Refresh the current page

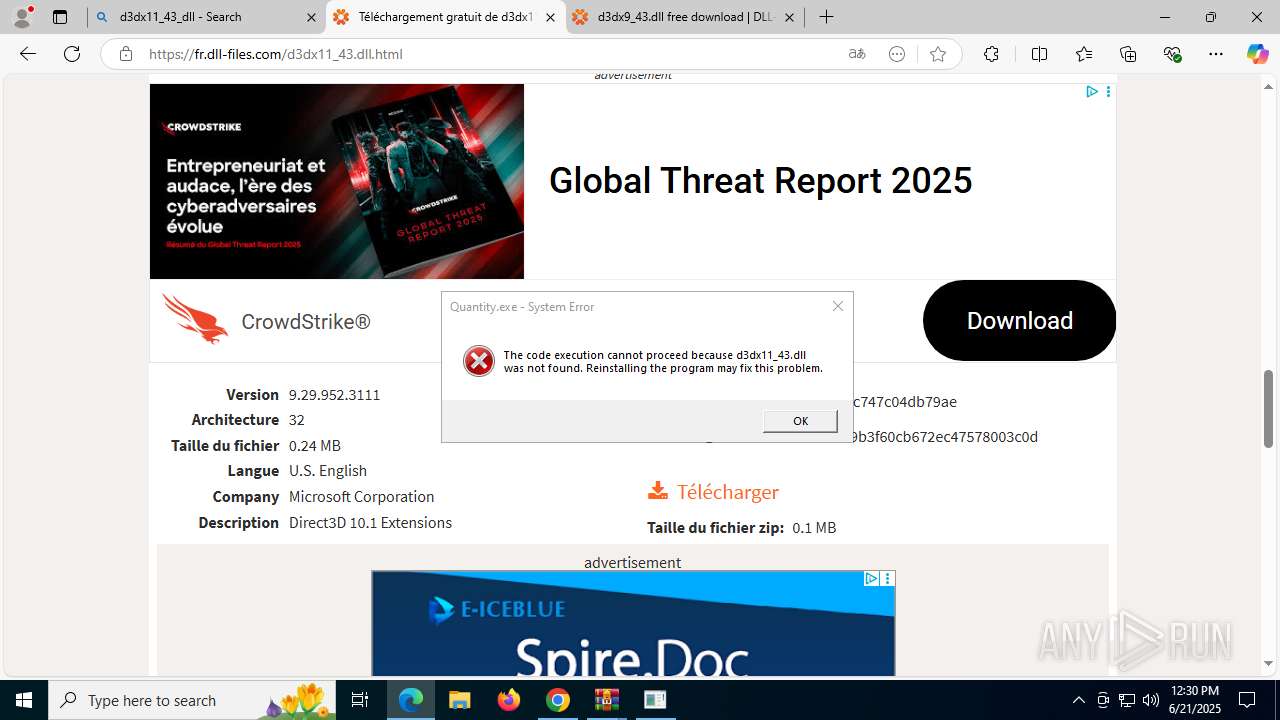click(72, 54)
